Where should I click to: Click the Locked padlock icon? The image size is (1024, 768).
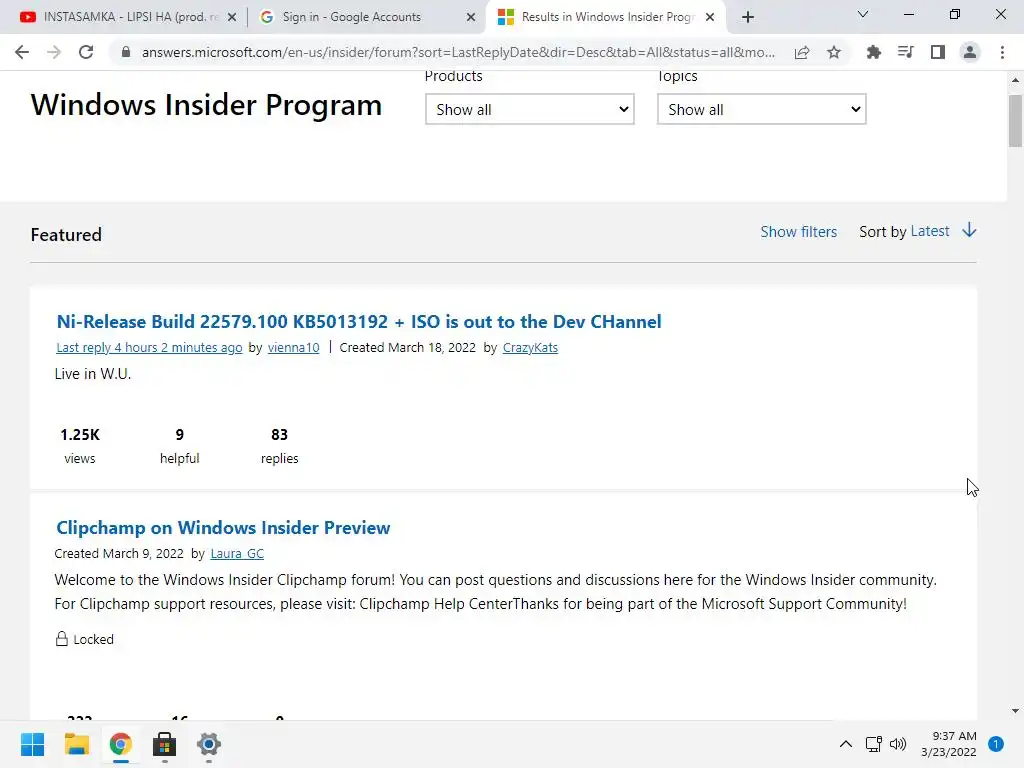click(61, 639)
